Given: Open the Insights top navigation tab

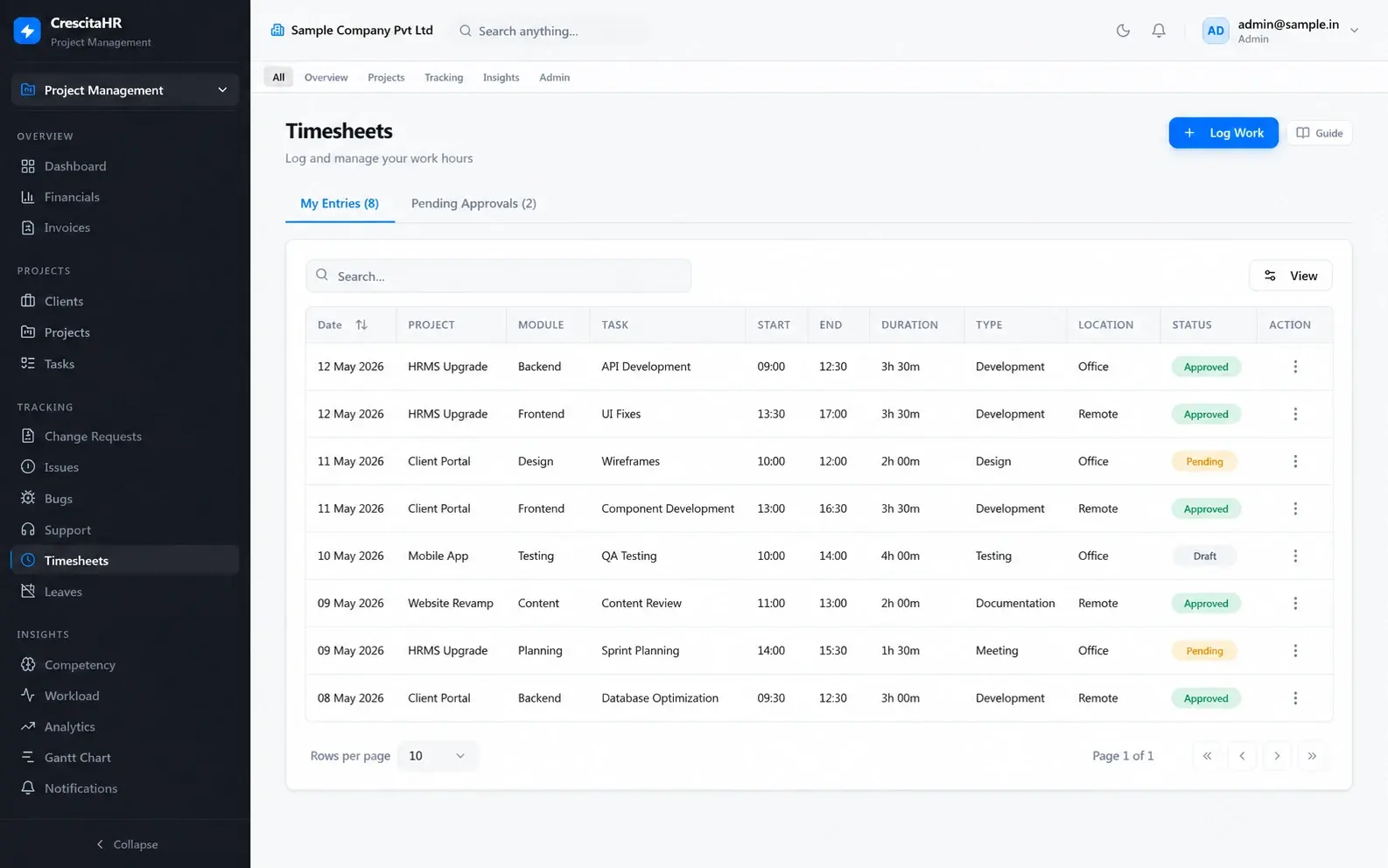Looking at the screenshot, I should [x=501, y=77].
